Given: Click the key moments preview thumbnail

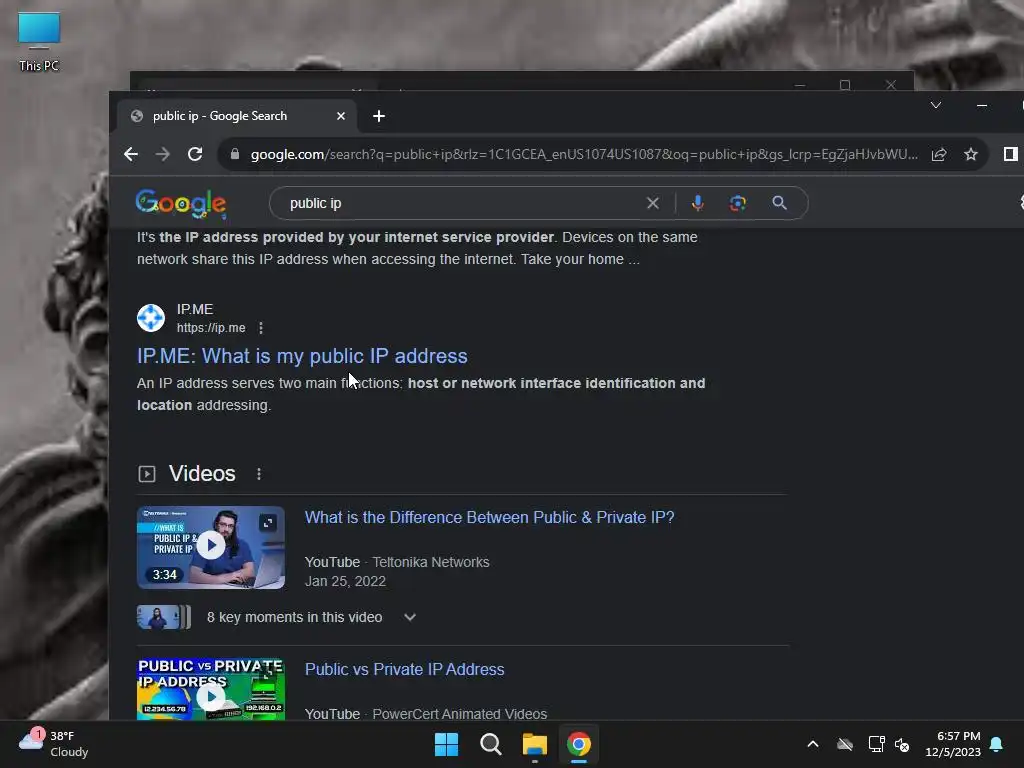Looking at the screenshot, I should click(x=164, y=617).
